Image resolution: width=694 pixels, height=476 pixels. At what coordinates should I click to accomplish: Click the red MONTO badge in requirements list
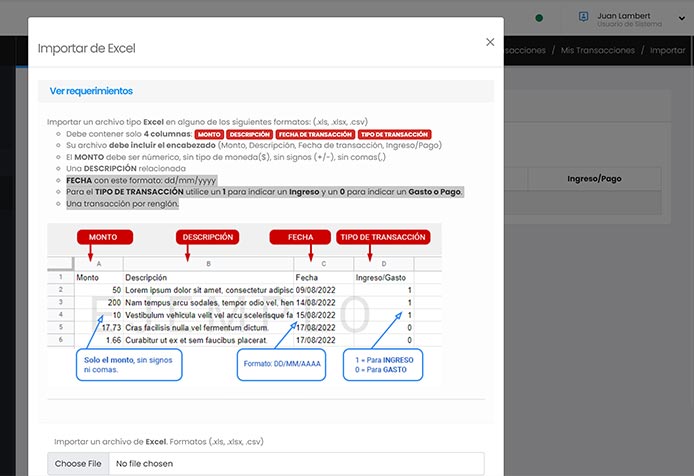(x=209, y=134)
